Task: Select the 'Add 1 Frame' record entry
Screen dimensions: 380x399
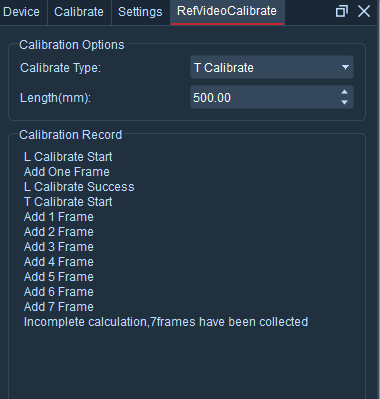Action: [59, 217]
